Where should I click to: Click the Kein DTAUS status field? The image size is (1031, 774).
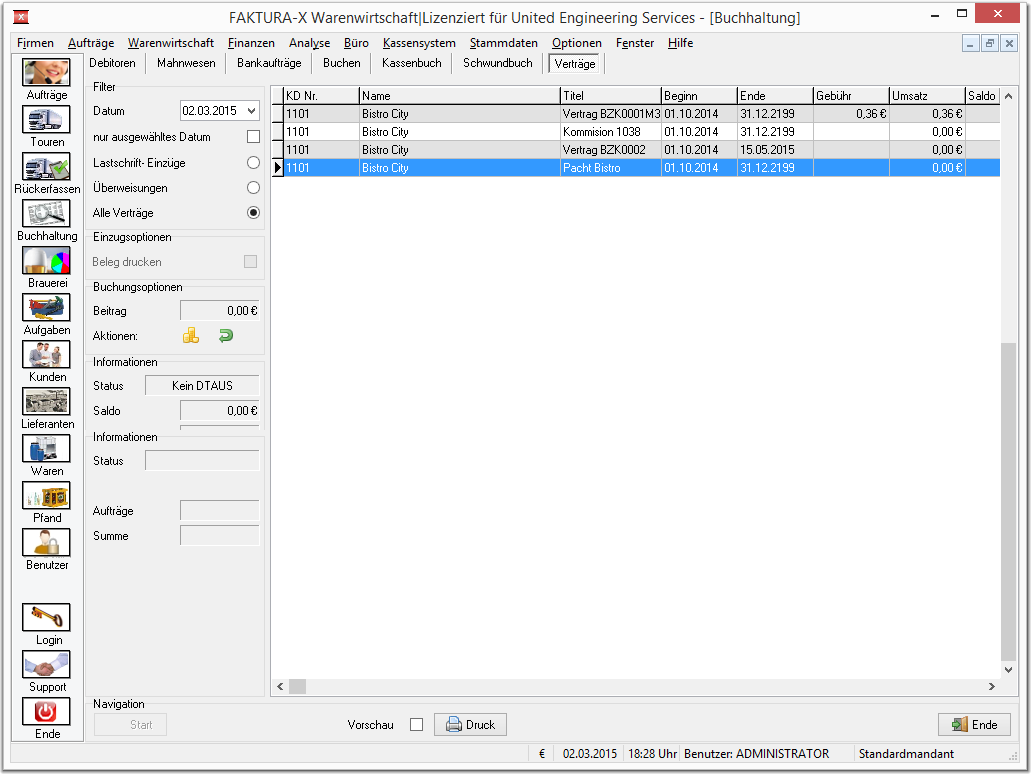[202, 386]
